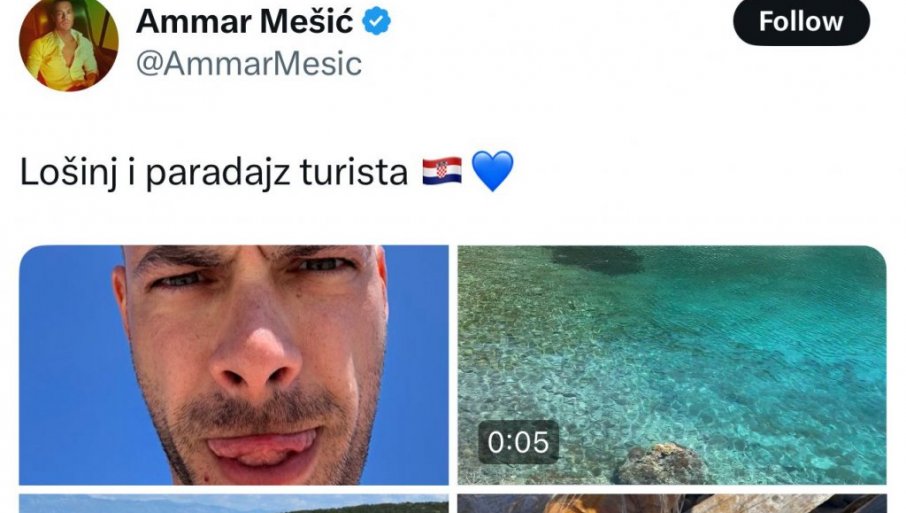Click the dark shadow in the water
The height and width of the screenshot is (513, 906).
(x=597, y=259)
